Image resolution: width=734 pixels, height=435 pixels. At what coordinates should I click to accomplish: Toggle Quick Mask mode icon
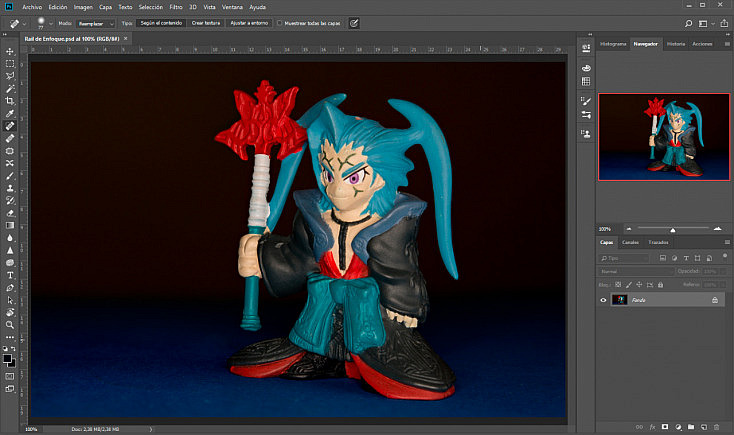pos(10,376)
